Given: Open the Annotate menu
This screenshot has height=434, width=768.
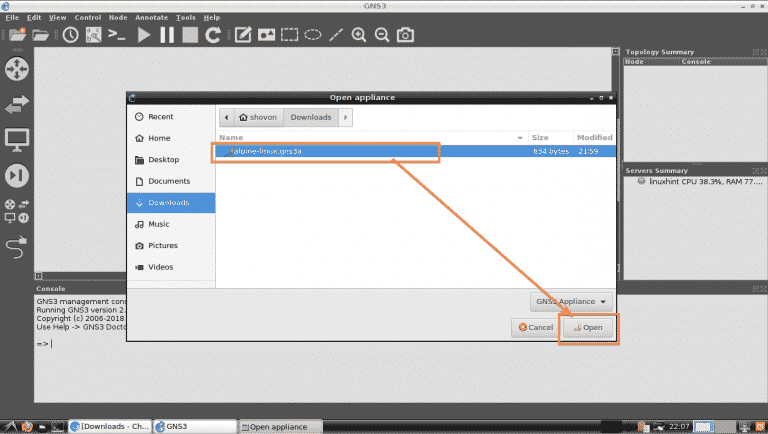Looking at the screenshot, I should coord(151,17).
